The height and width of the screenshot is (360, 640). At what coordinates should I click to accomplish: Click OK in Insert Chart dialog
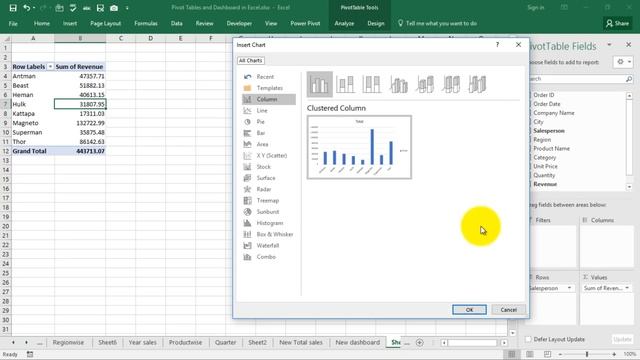click(x=469, y=310)
